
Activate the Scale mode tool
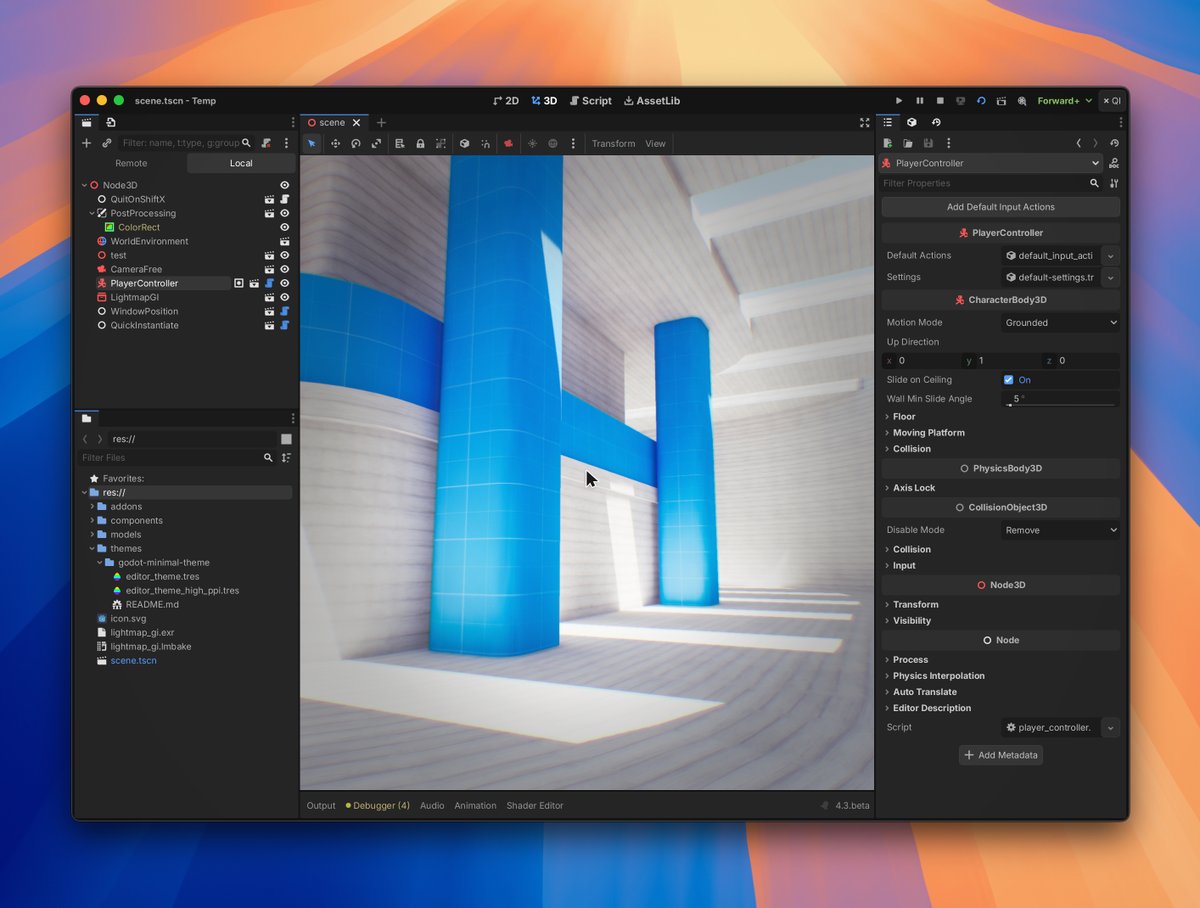(376, 144)
